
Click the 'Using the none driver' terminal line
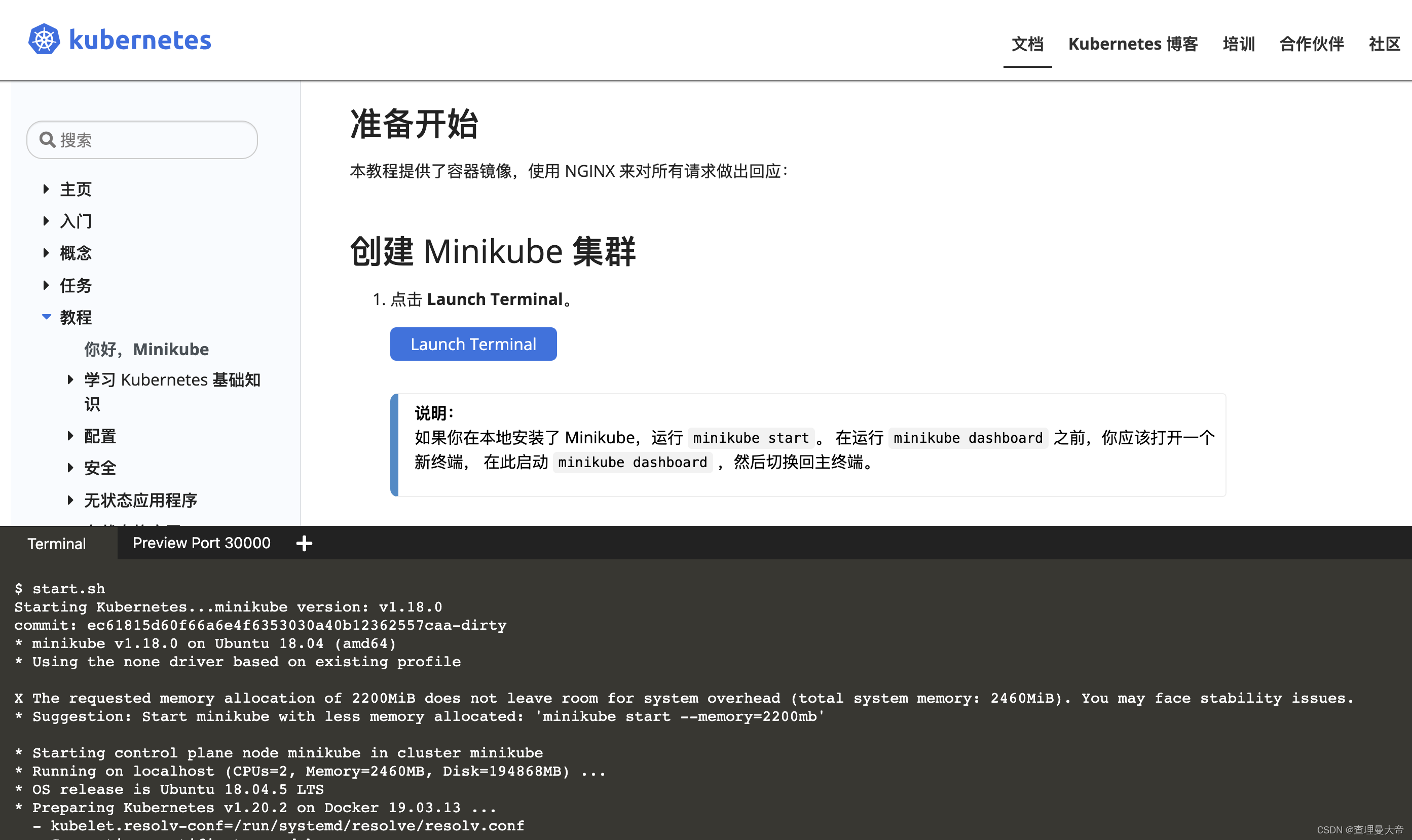tap(237, 662)
